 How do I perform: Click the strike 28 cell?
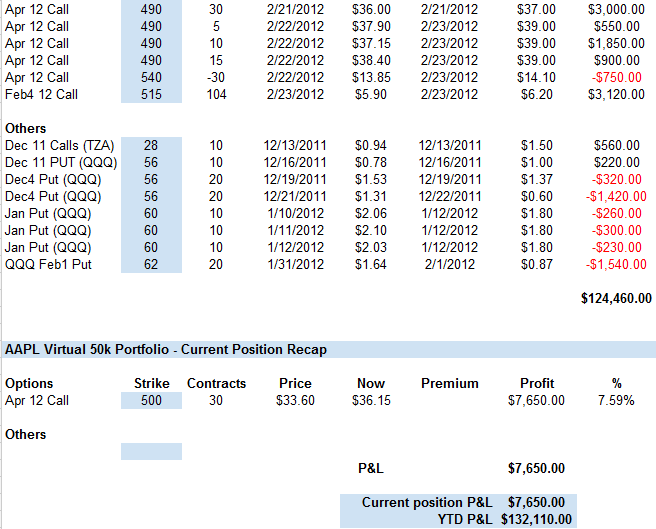pyautogui.click(x=151, y=146)
